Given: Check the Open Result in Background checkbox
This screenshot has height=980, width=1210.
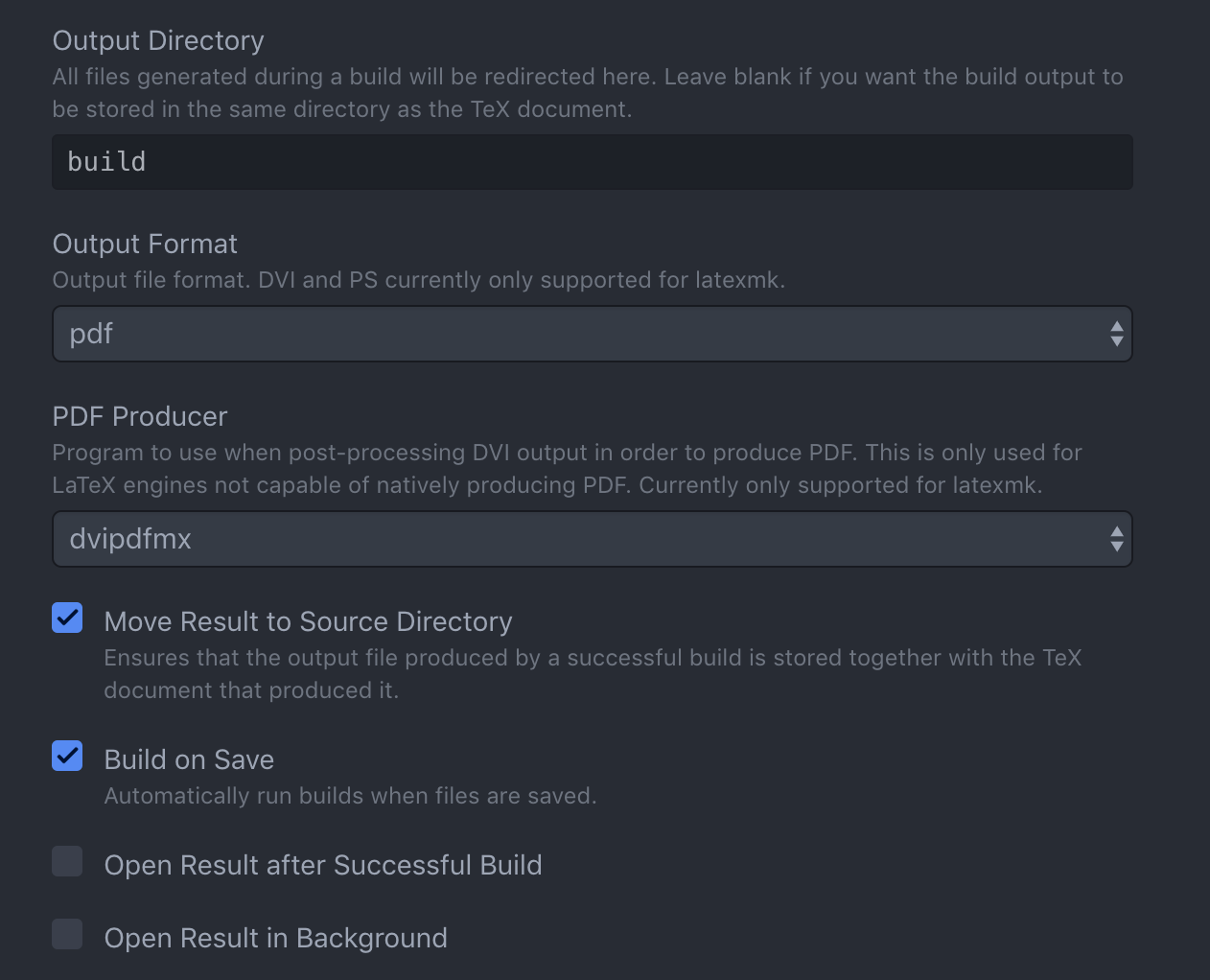Looking at the screenshot, I should [67, 934].
